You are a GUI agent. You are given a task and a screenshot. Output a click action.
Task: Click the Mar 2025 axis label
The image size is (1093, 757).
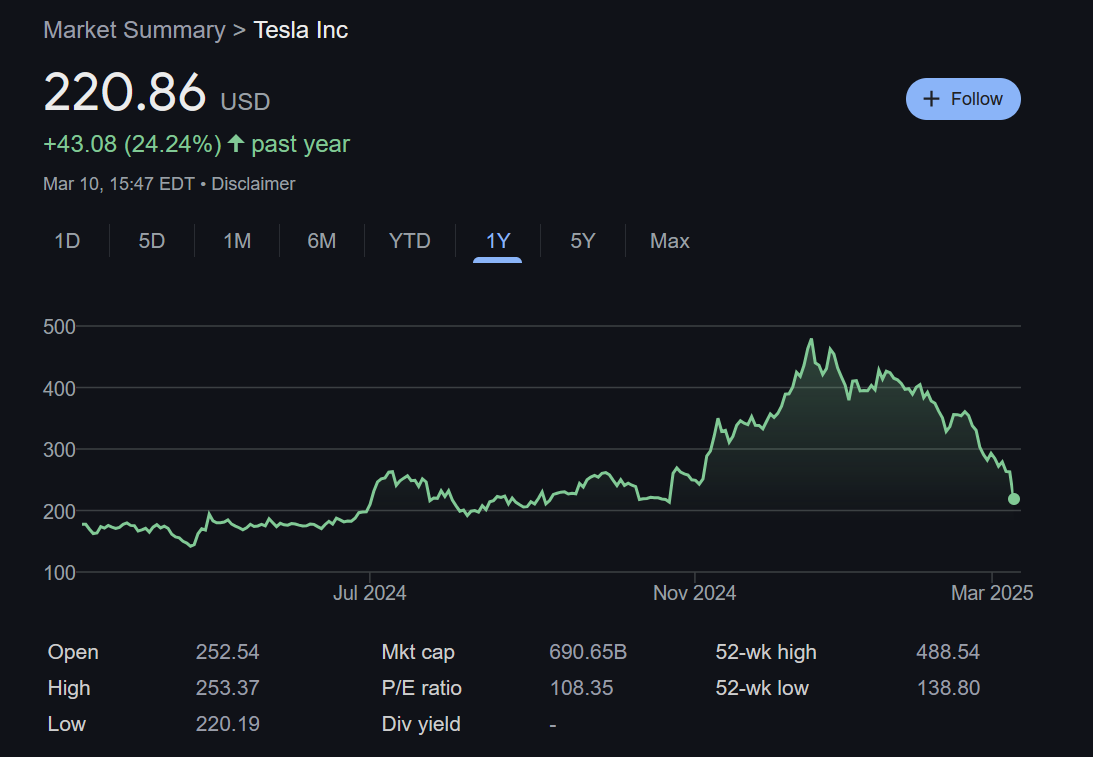[992, 593]
